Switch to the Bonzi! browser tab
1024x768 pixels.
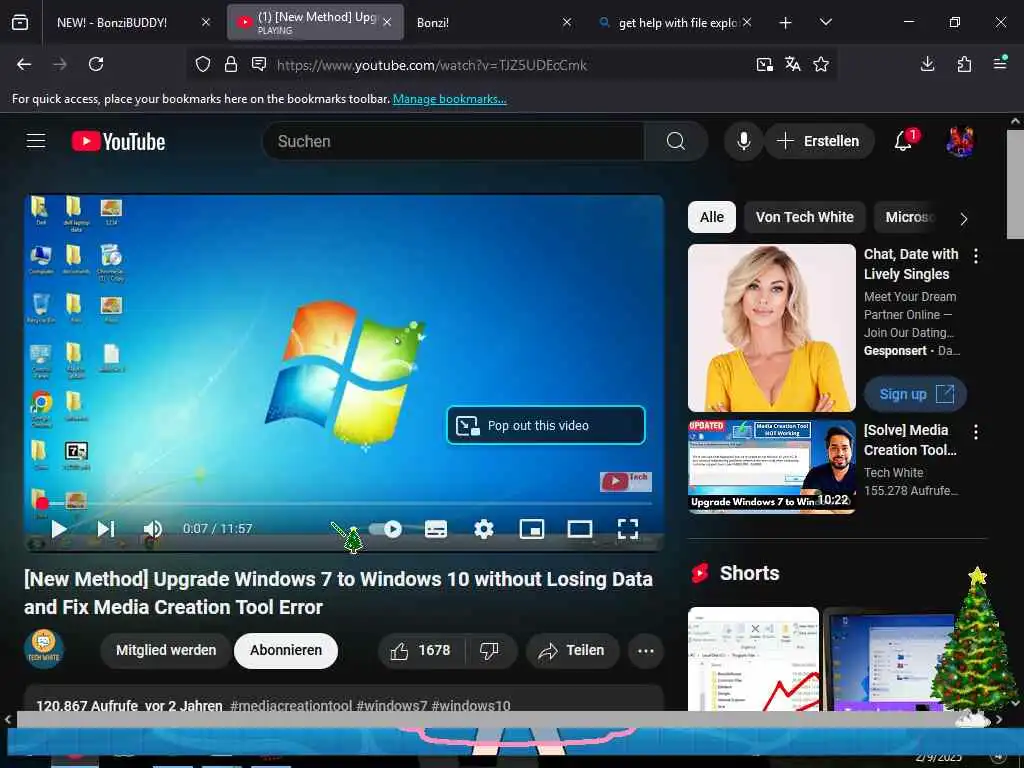(432, 22)
